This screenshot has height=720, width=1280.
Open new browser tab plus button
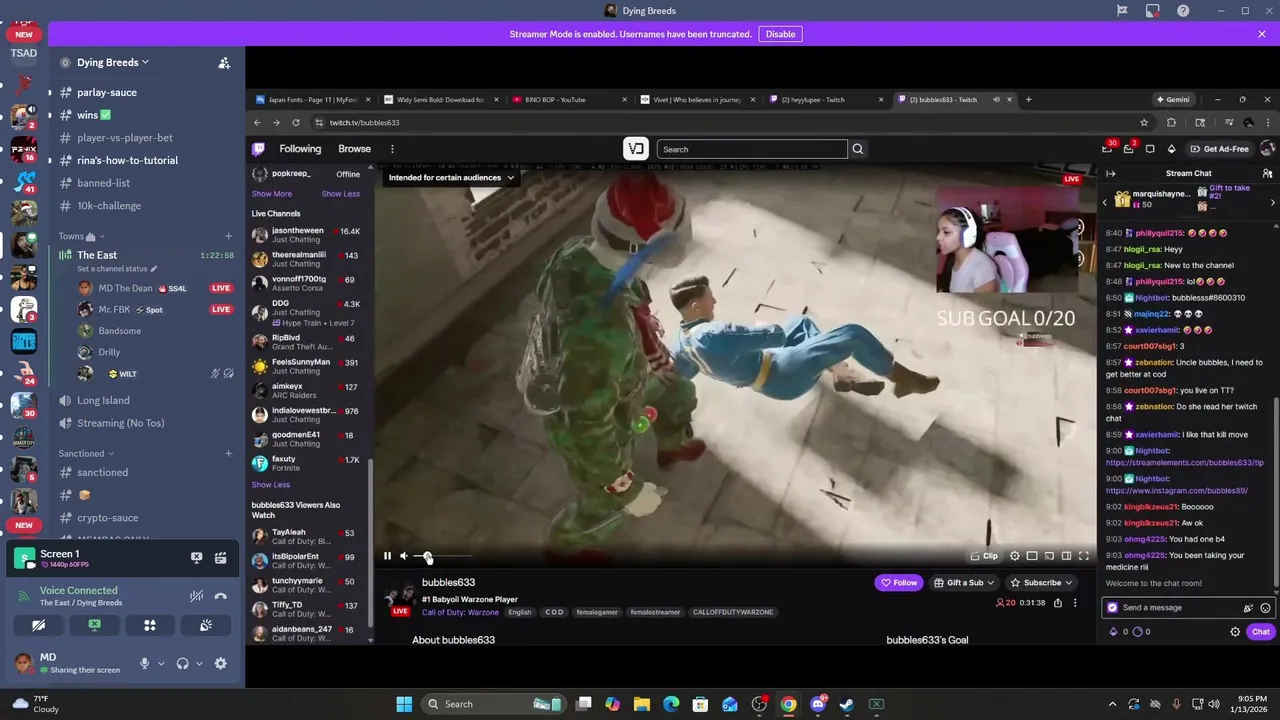click(x=1028, y=100)
